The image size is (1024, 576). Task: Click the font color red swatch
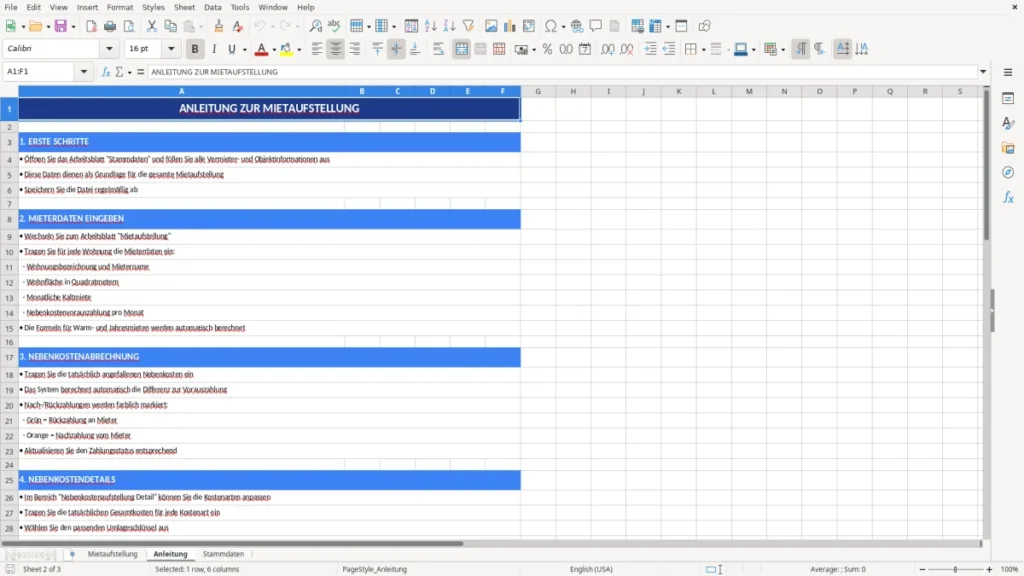pos(261,49)
